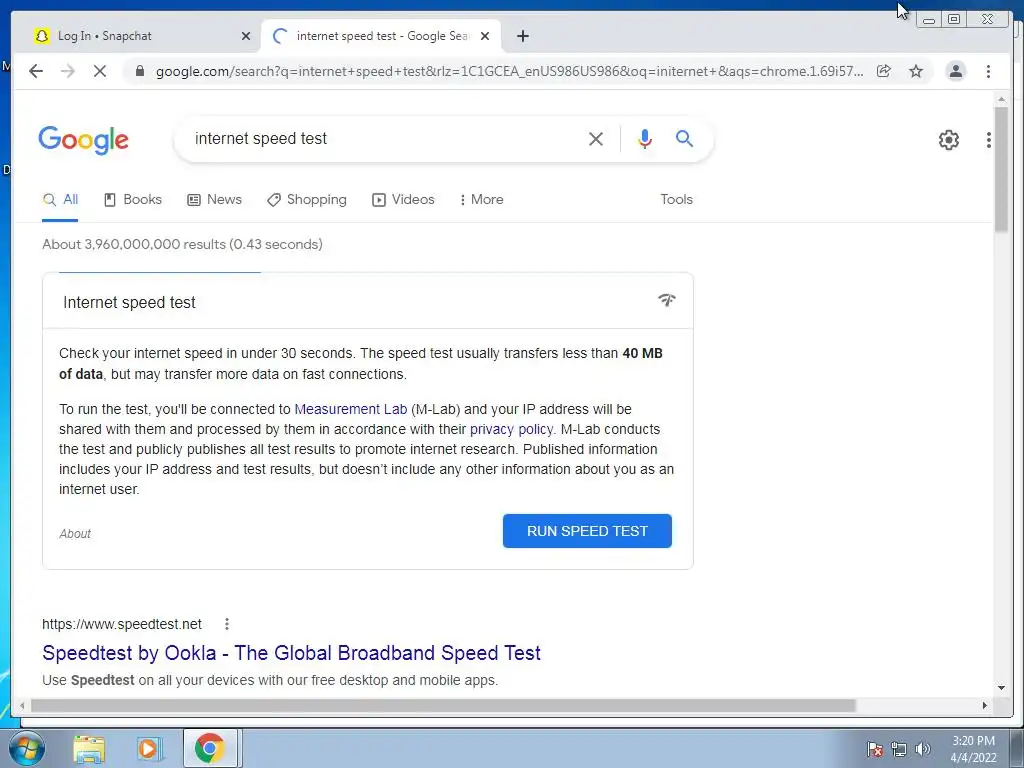Launch Windows Media Player from taskbar

[x=148, y=749]
